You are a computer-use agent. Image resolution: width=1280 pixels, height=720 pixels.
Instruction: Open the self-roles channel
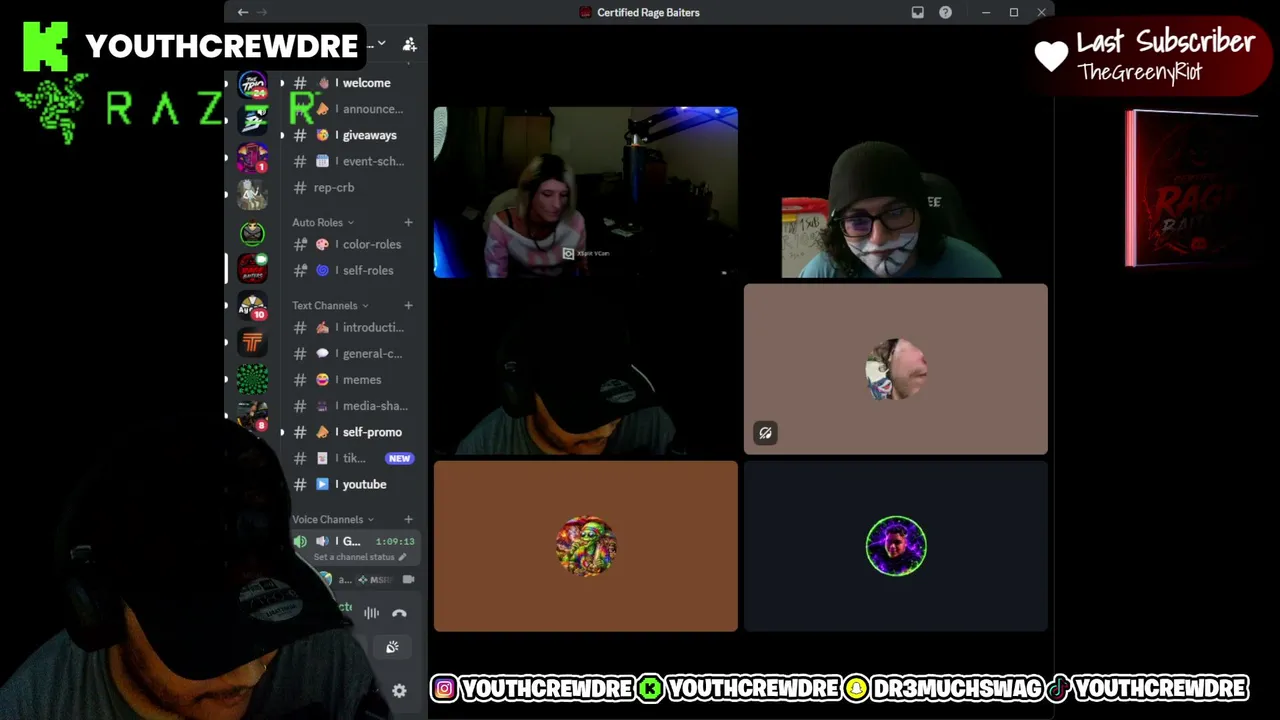[x=349, y=270]
